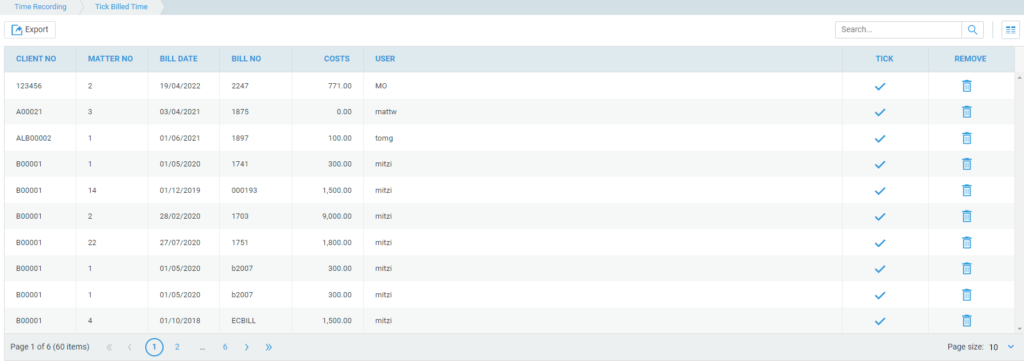The width and height of the screenshot is (1024, 361).
Task: Tick the bill 2247 row
Action: [880, 86]
